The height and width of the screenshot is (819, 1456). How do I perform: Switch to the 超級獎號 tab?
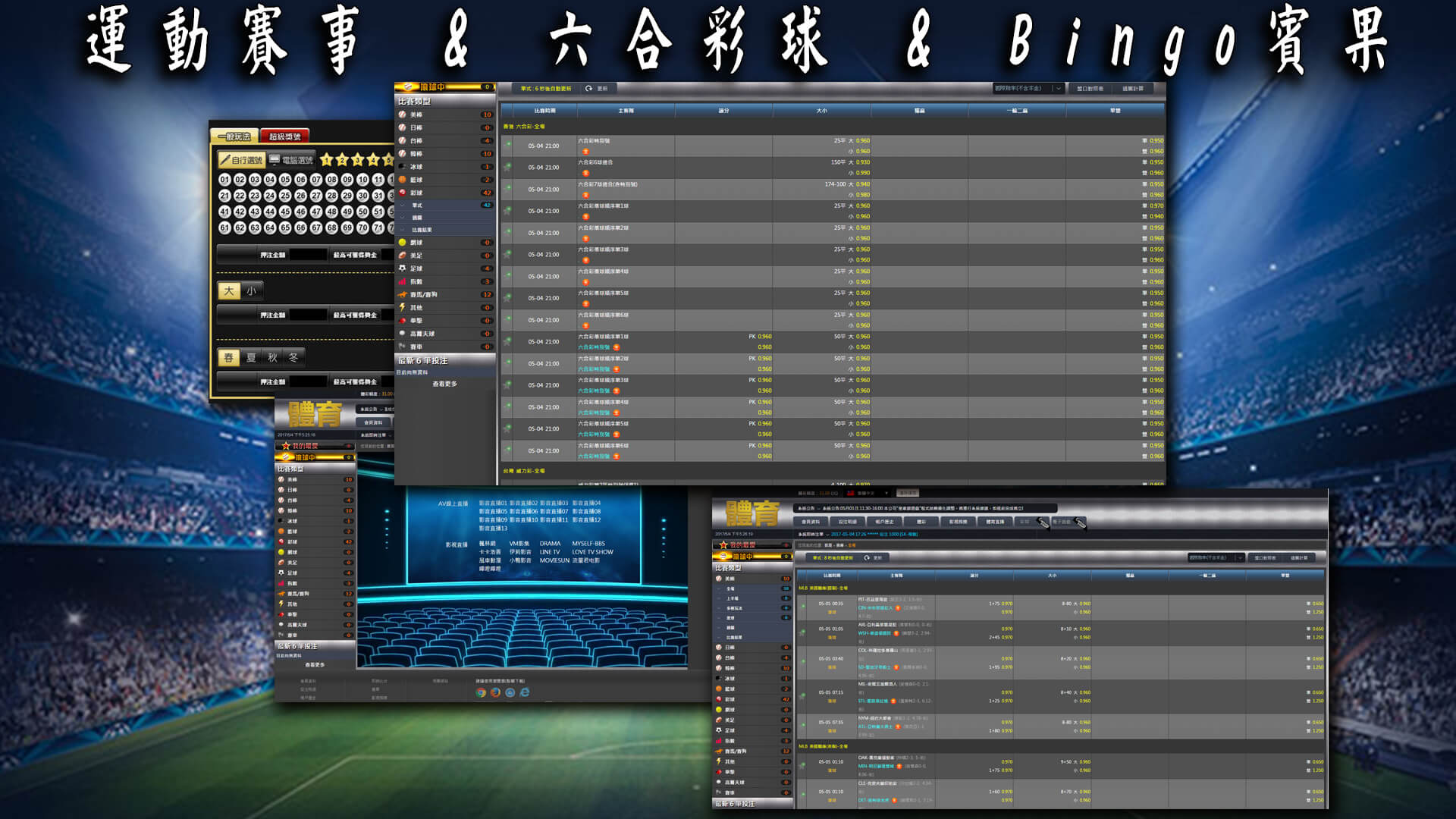[284, 136]
